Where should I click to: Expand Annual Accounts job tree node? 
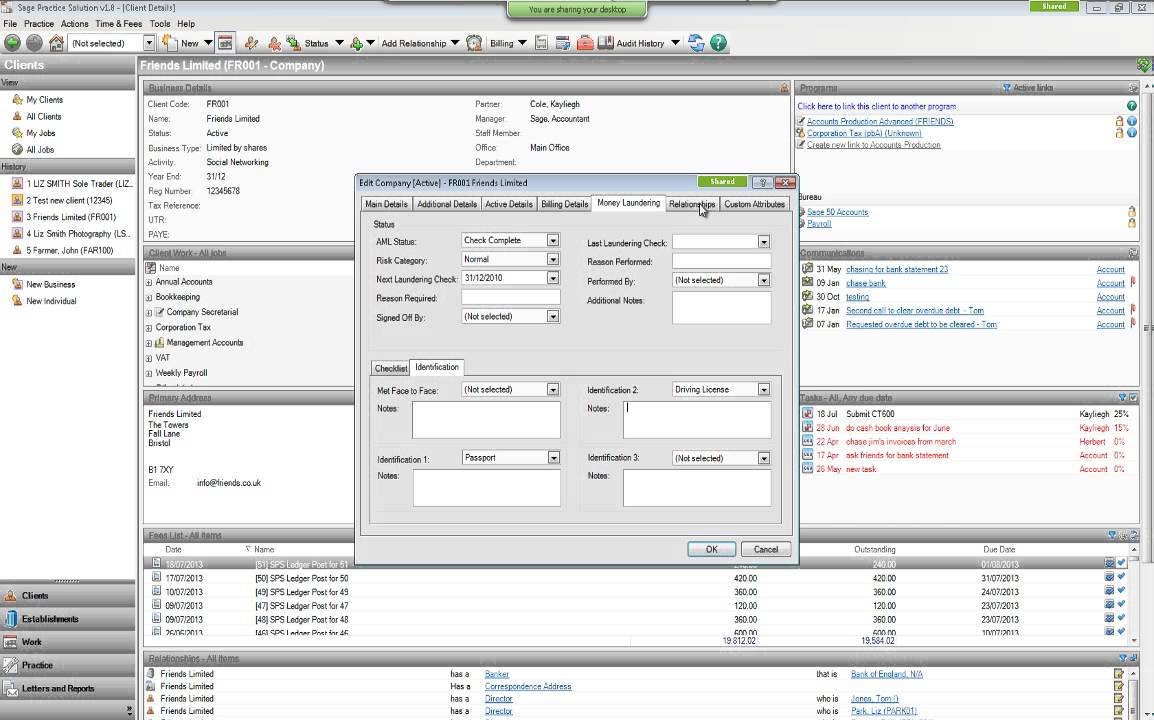pos(149,282)
